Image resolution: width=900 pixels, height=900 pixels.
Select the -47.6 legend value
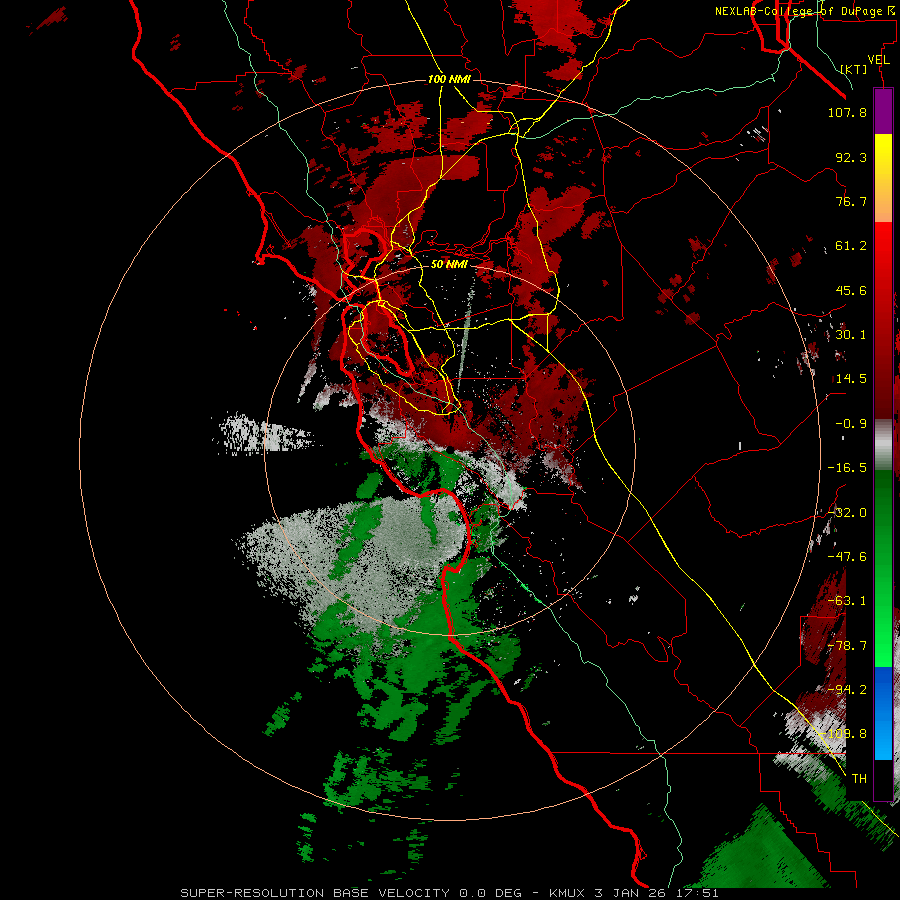[847, 557]
